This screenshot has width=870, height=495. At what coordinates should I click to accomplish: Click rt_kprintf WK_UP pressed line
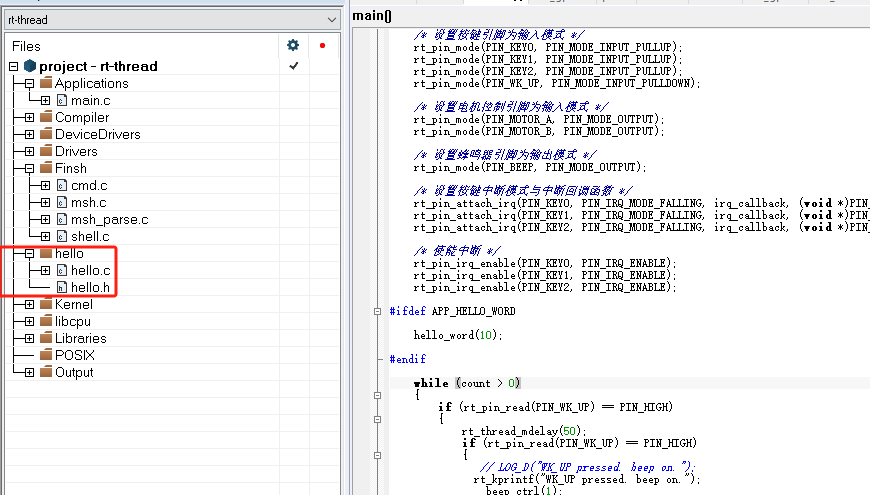(587, 479)
